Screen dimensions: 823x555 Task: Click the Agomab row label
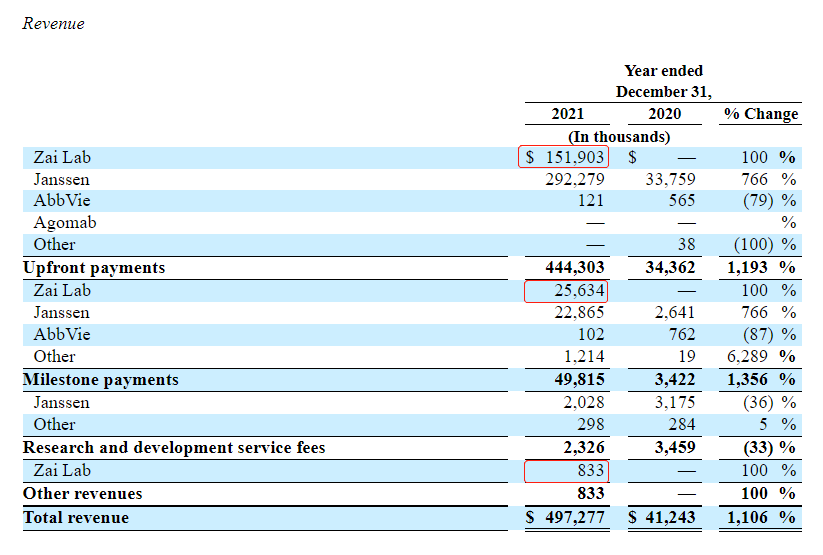click(65, 223)
